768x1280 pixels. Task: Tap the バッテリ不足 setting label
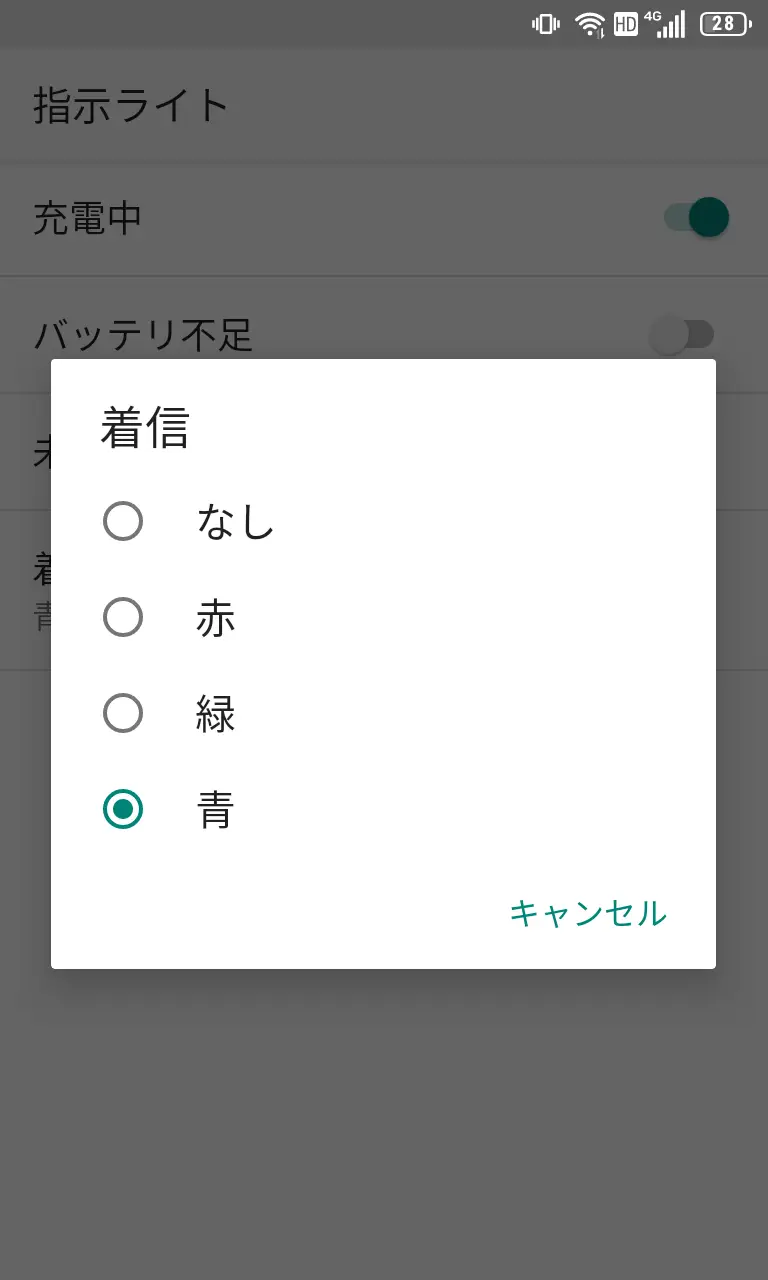tap(143, 334)
